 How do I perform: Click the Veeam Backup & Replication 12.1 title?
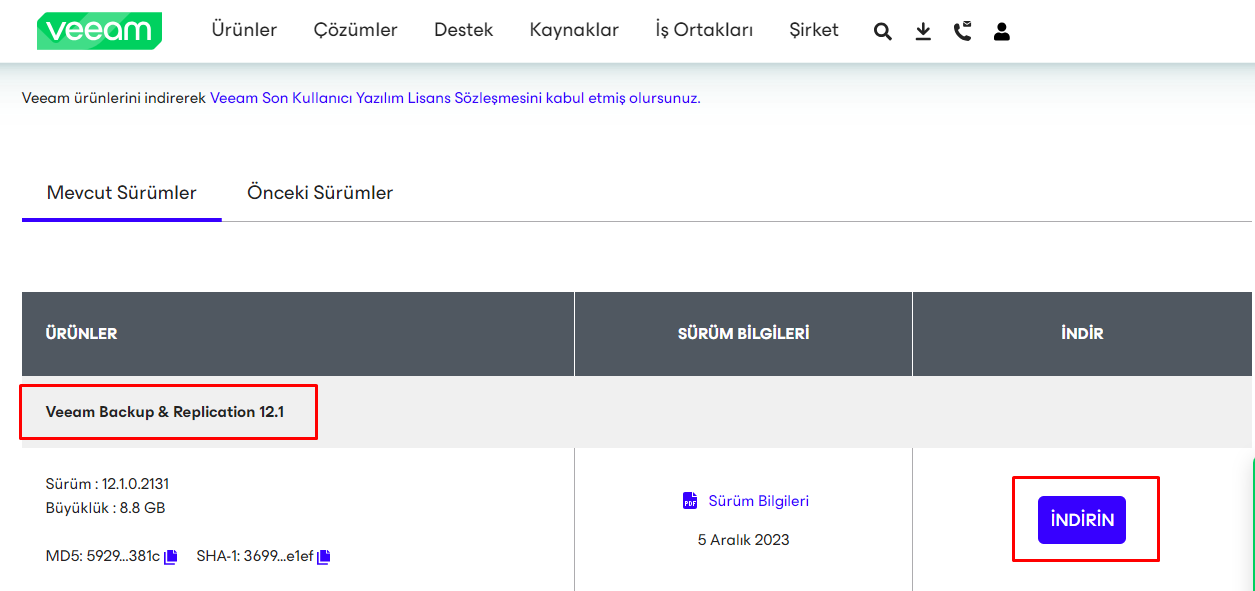click(165, 412)
